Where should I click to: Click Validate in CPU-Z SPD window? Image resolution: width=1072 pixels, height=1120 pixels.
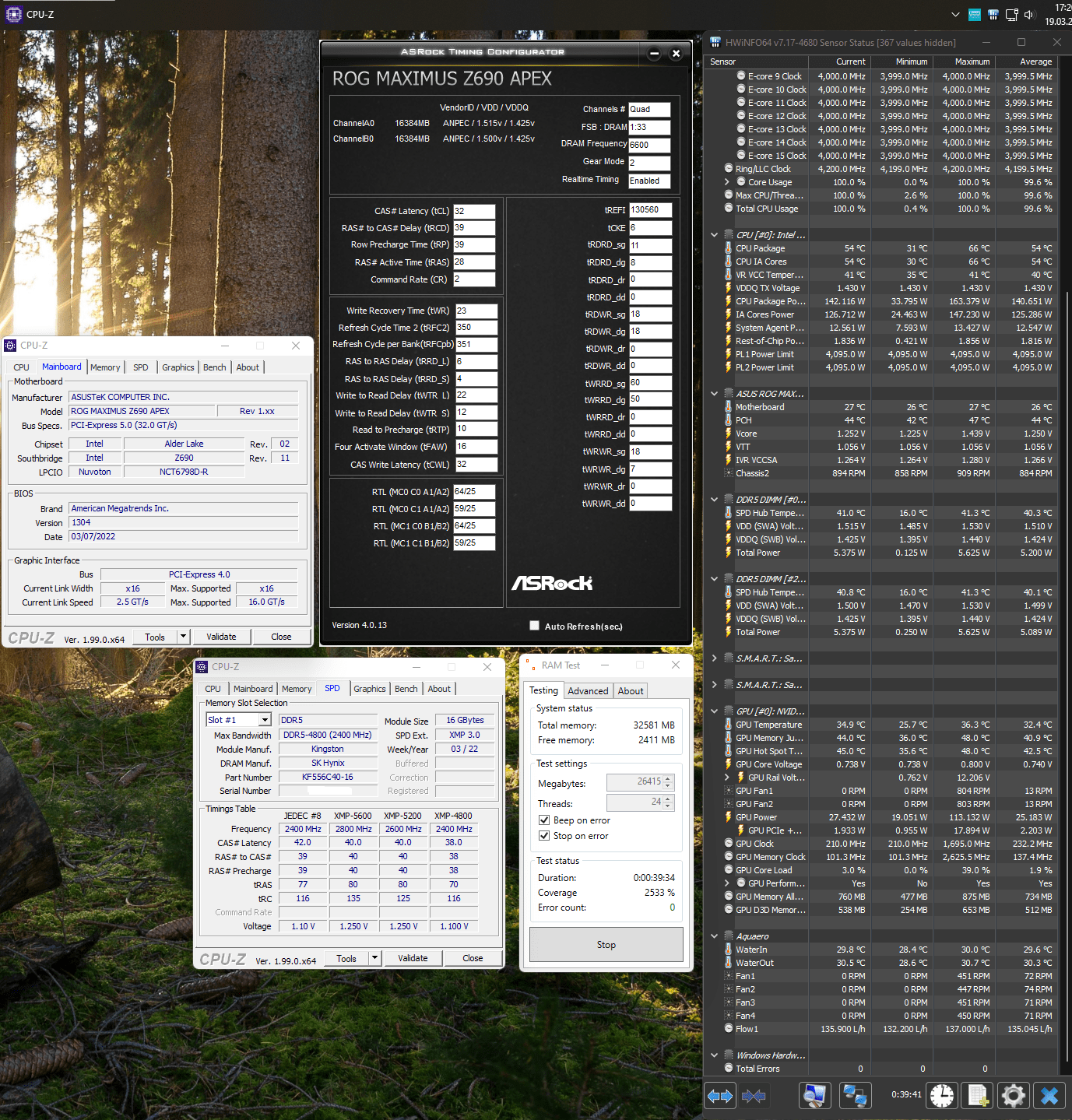tap(413, 958)
